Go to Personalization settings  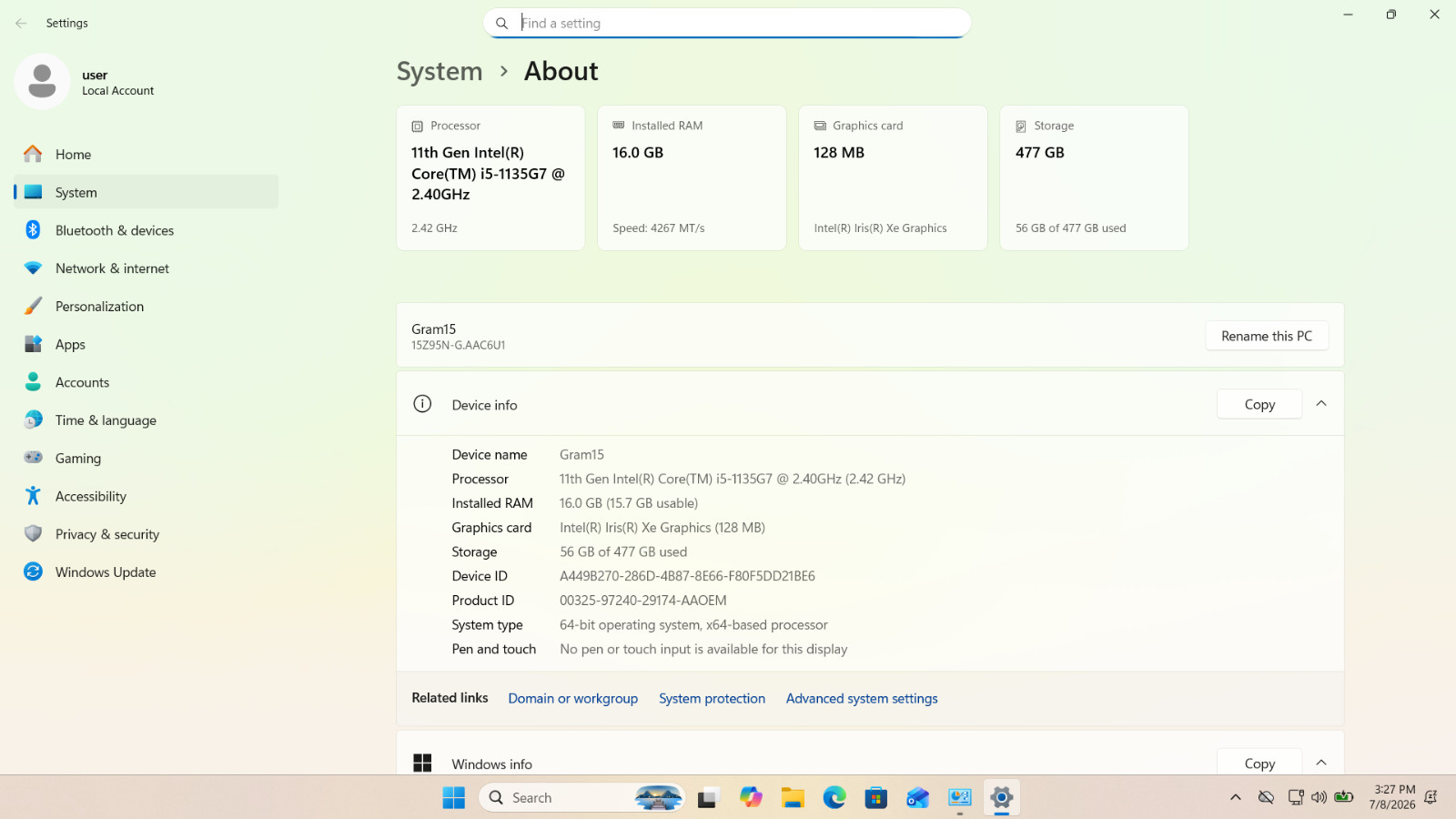point(146,307)
